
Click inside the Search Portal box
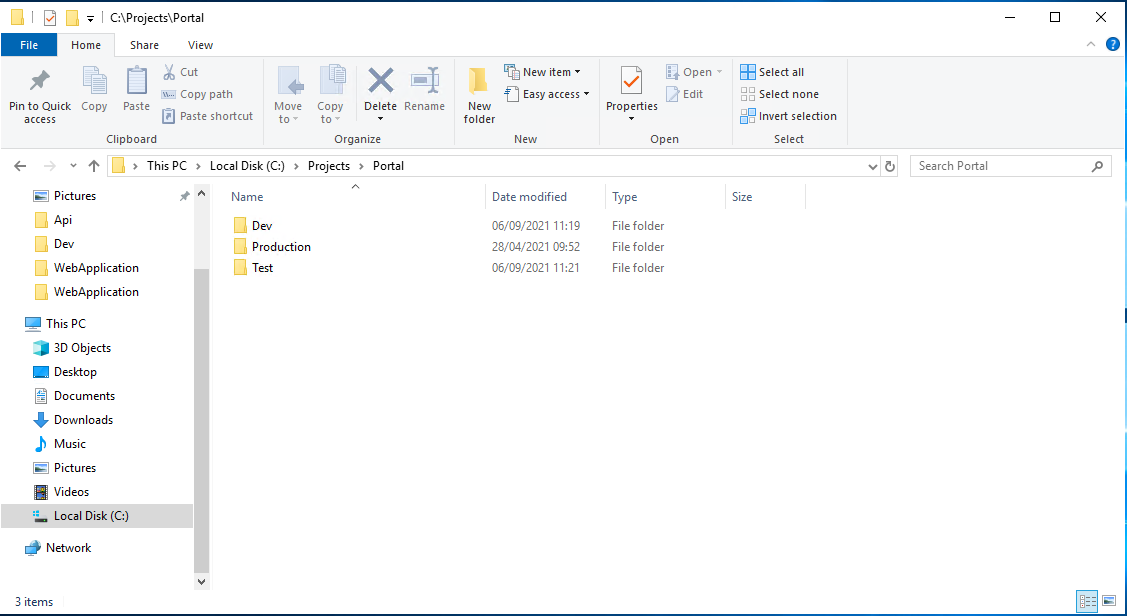pos(1000,165)
